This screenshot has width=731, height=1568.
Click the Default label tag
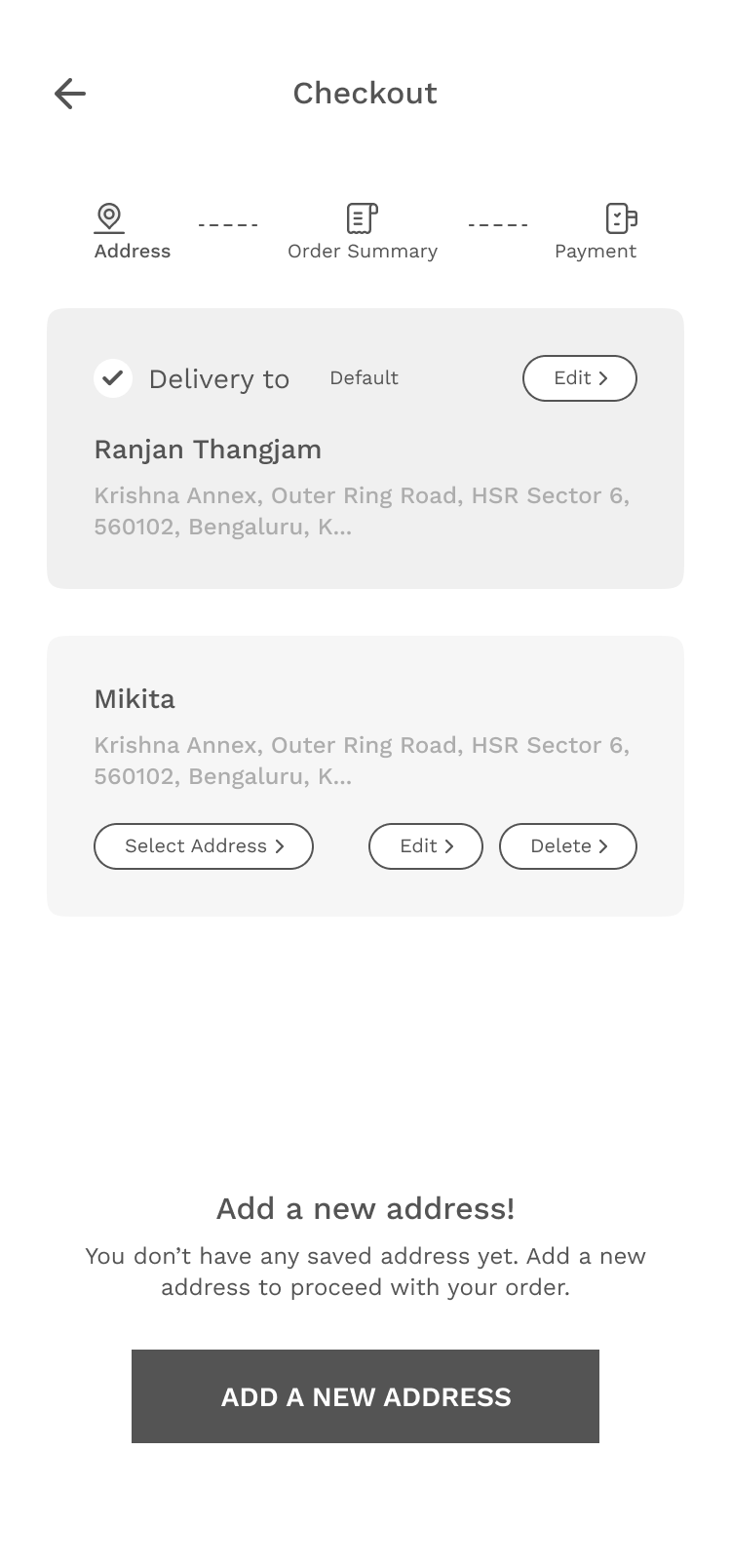click(x=364, y=378)
